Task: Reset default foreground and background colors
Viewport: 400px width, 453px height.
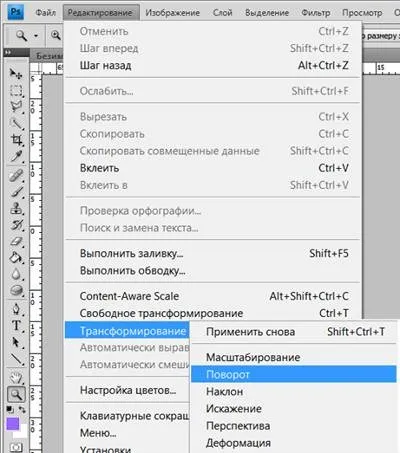Action: 10,409
